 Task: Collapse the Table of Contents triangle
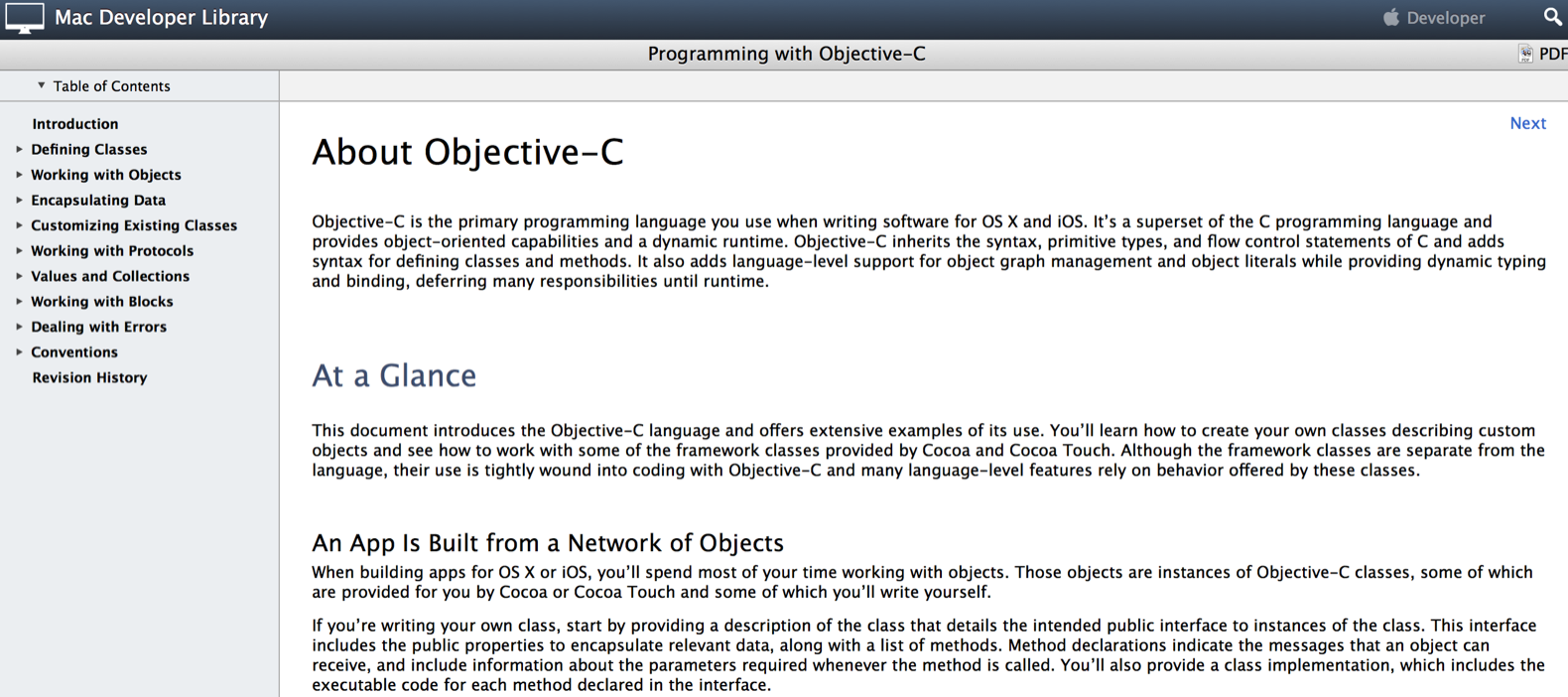click(42, 85)
